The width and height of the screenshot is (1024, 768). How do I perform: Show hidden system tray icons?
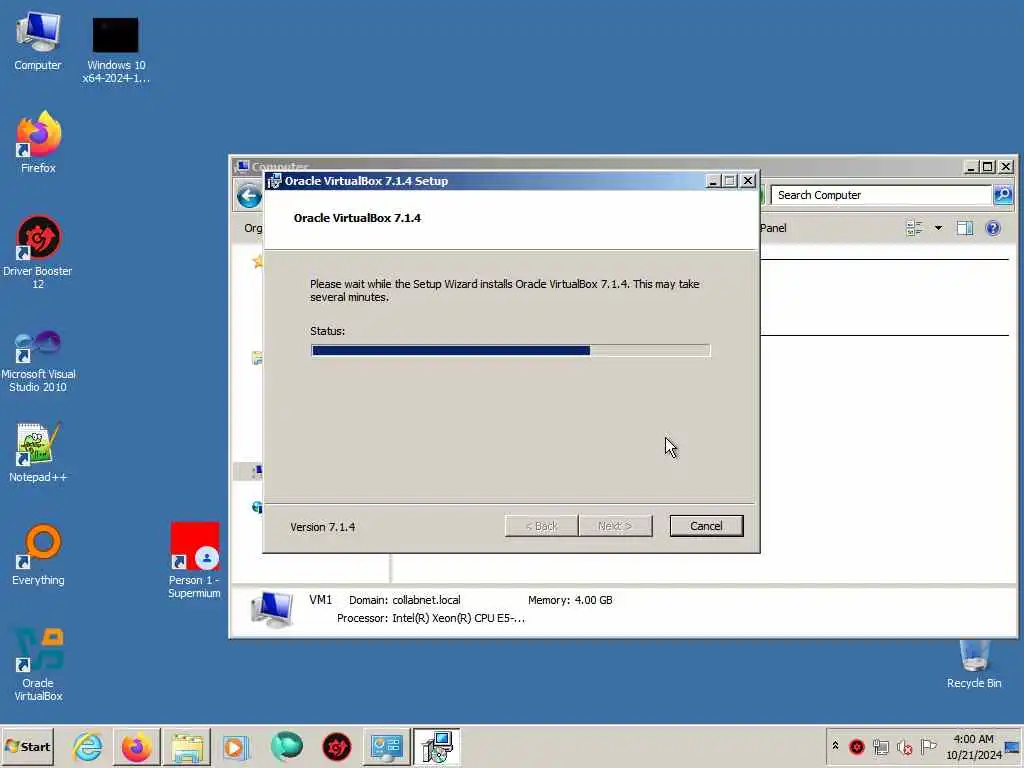click(835, 746)
